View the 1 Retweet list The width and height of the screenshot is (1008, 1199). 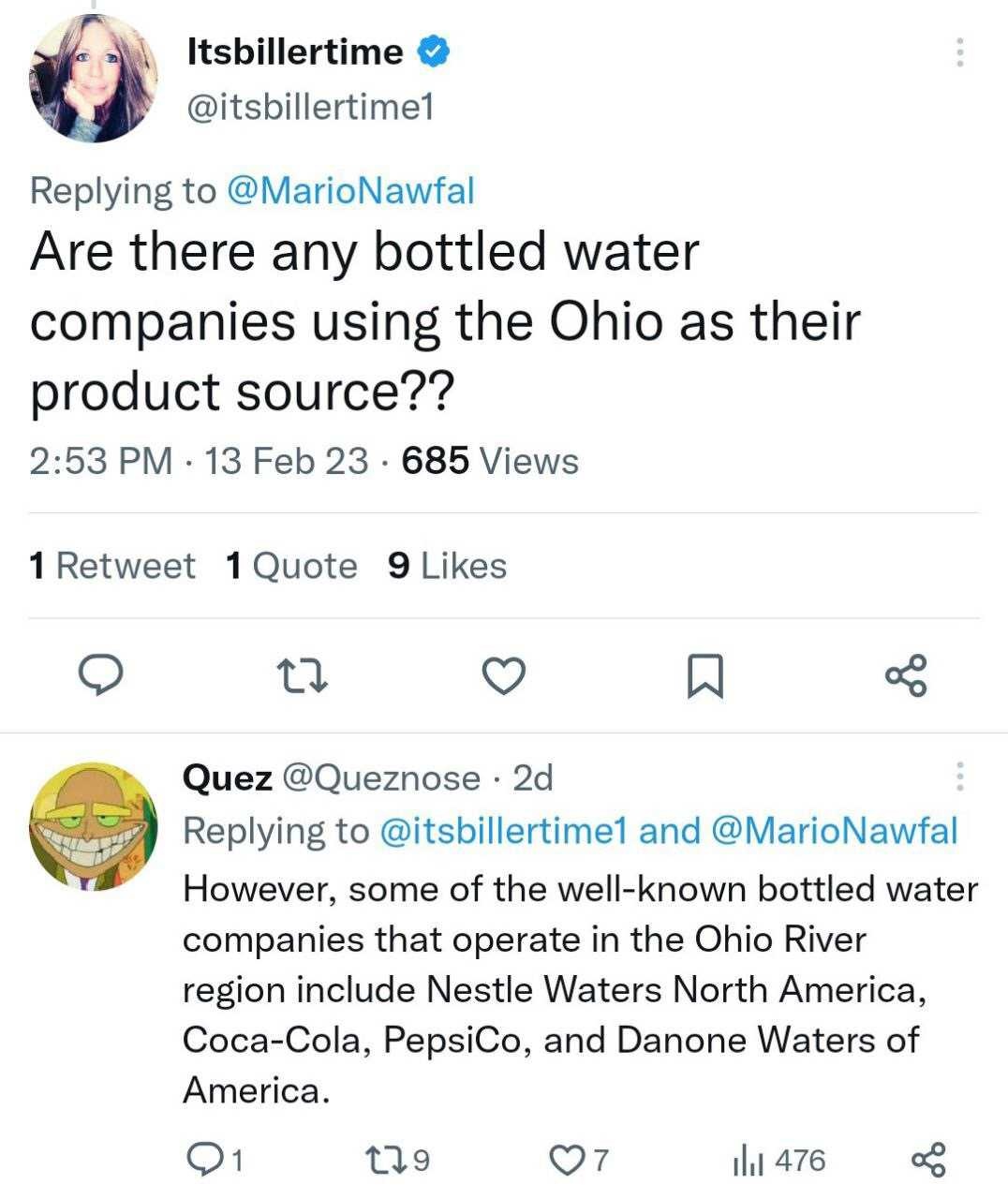[x=112, y=566]
